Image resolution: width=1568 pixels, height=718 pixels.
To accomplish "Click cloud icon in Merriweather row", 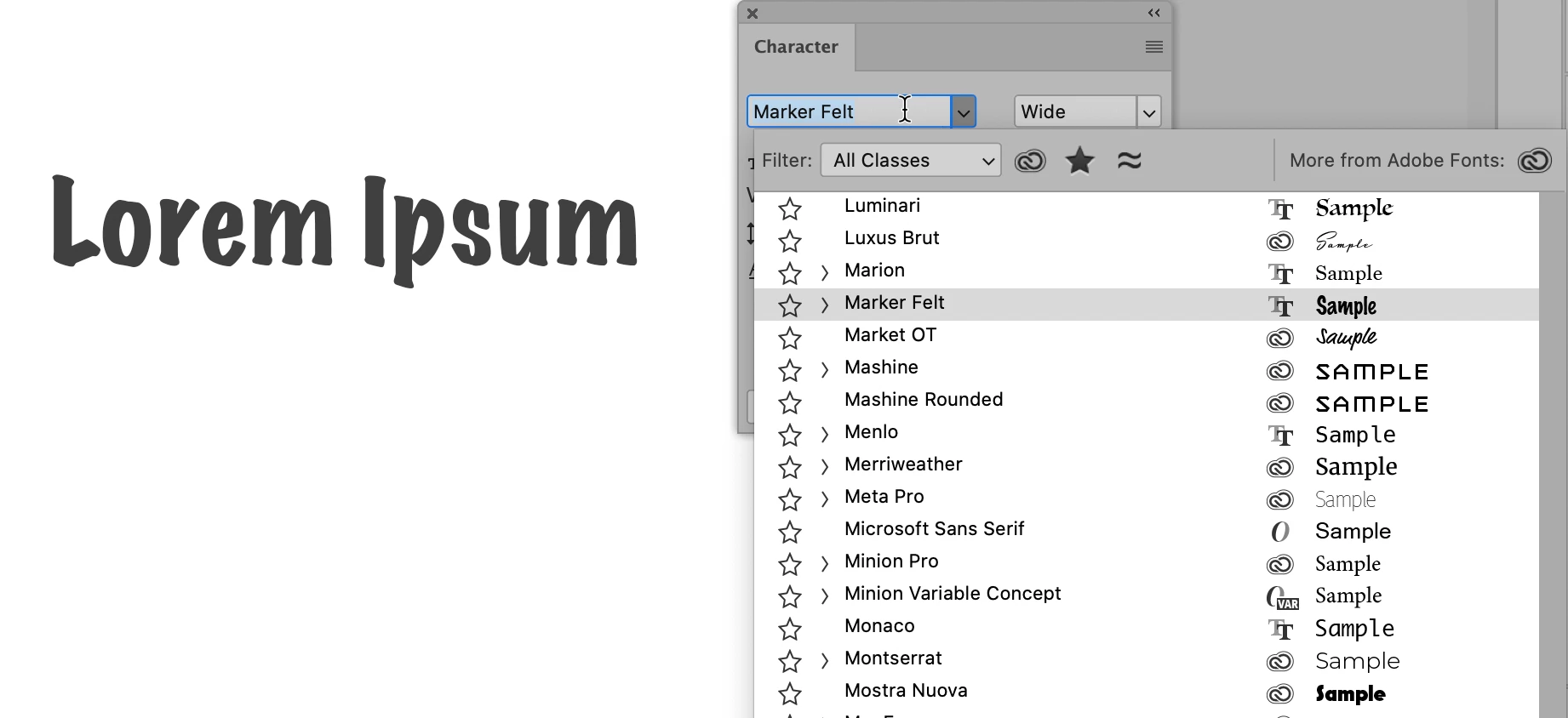I will [1280, 468].
